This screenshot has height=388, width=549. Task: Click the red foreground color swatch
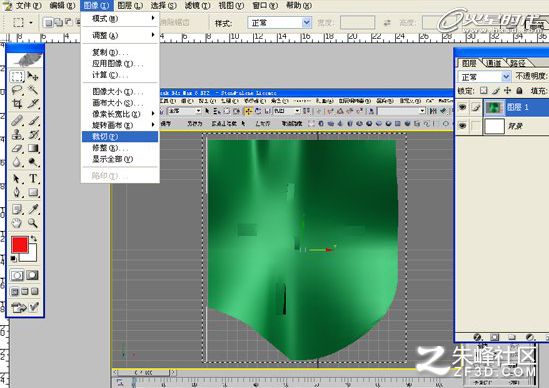(x=20, y=244)
